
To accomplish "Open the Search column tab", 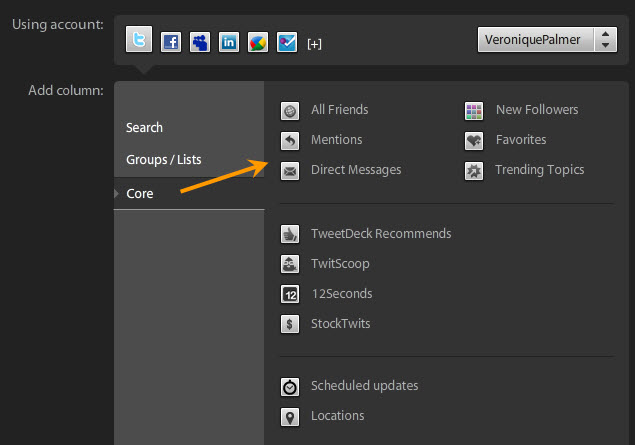I will click(145, 128).
